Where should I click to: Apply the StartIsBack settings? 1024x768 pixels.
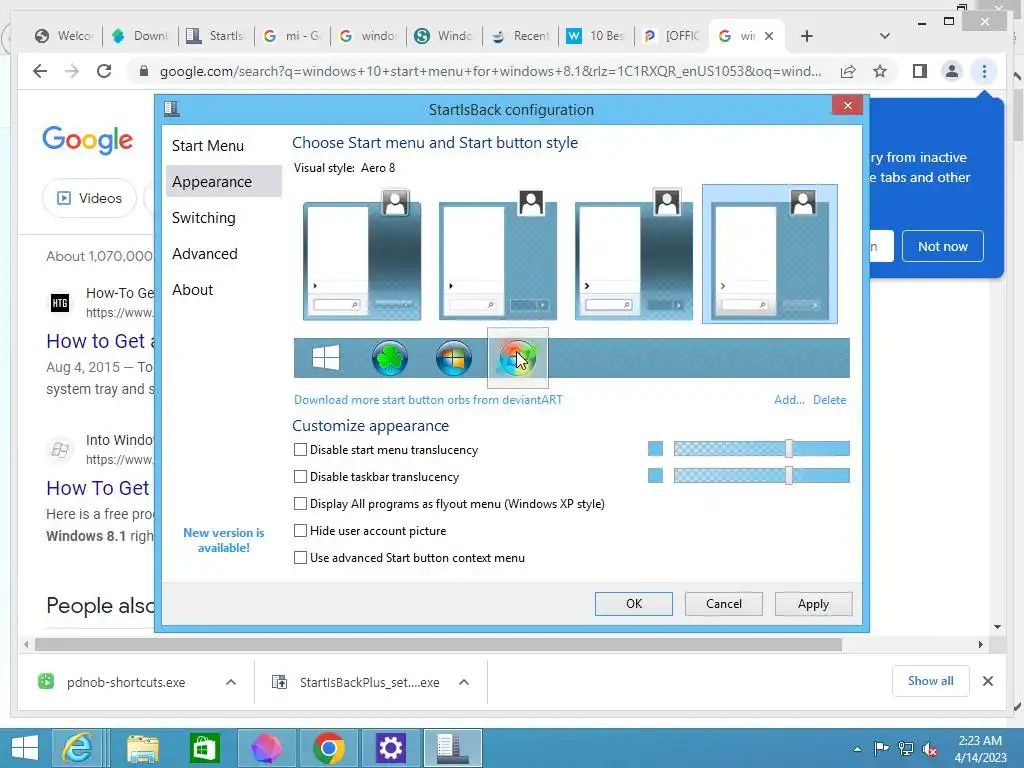(813, 603)
